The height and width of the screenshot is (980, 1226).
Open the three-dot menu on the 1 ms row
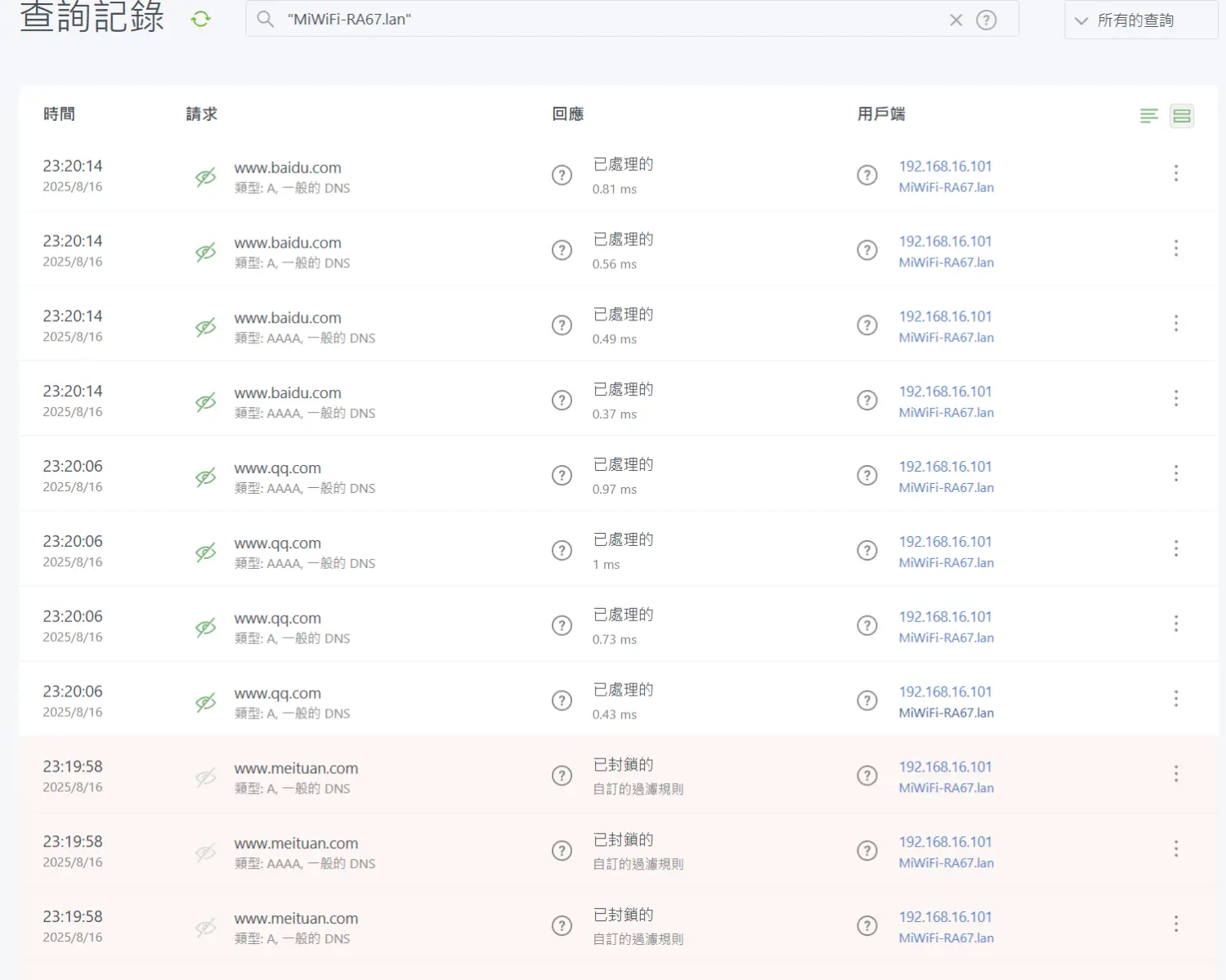pyautogui.click(x=1176, y=548)
